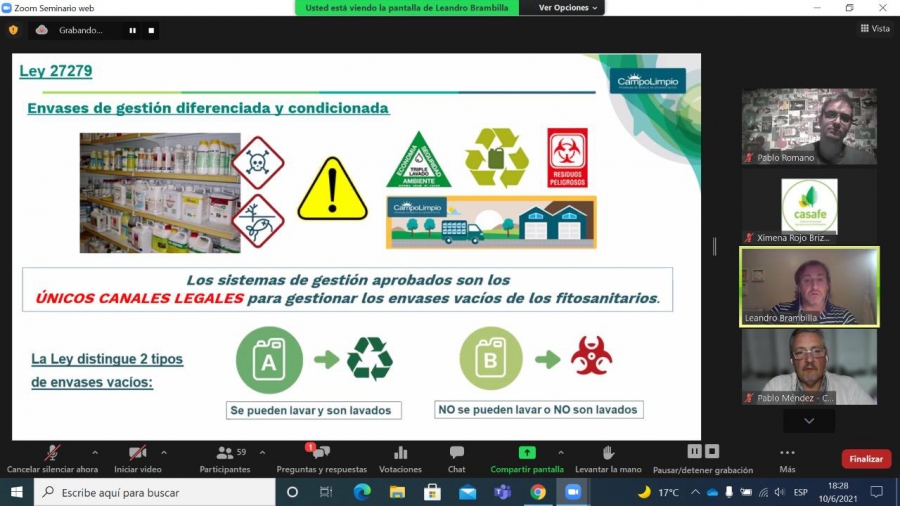Open the Vista layout menu
900x506 pixels.
[x=875, y=29]
